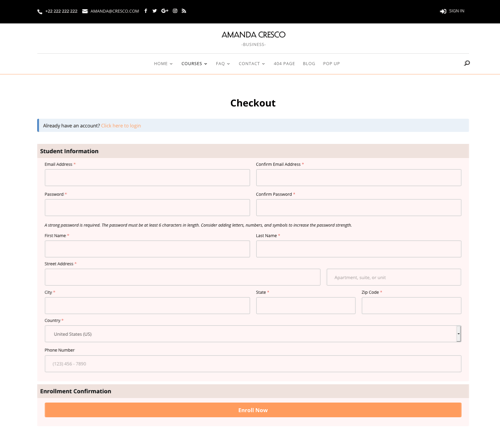The height and width of the screenshot is (436, 500).
Task: Focus the First Name field
Action: tap(147, 249)
